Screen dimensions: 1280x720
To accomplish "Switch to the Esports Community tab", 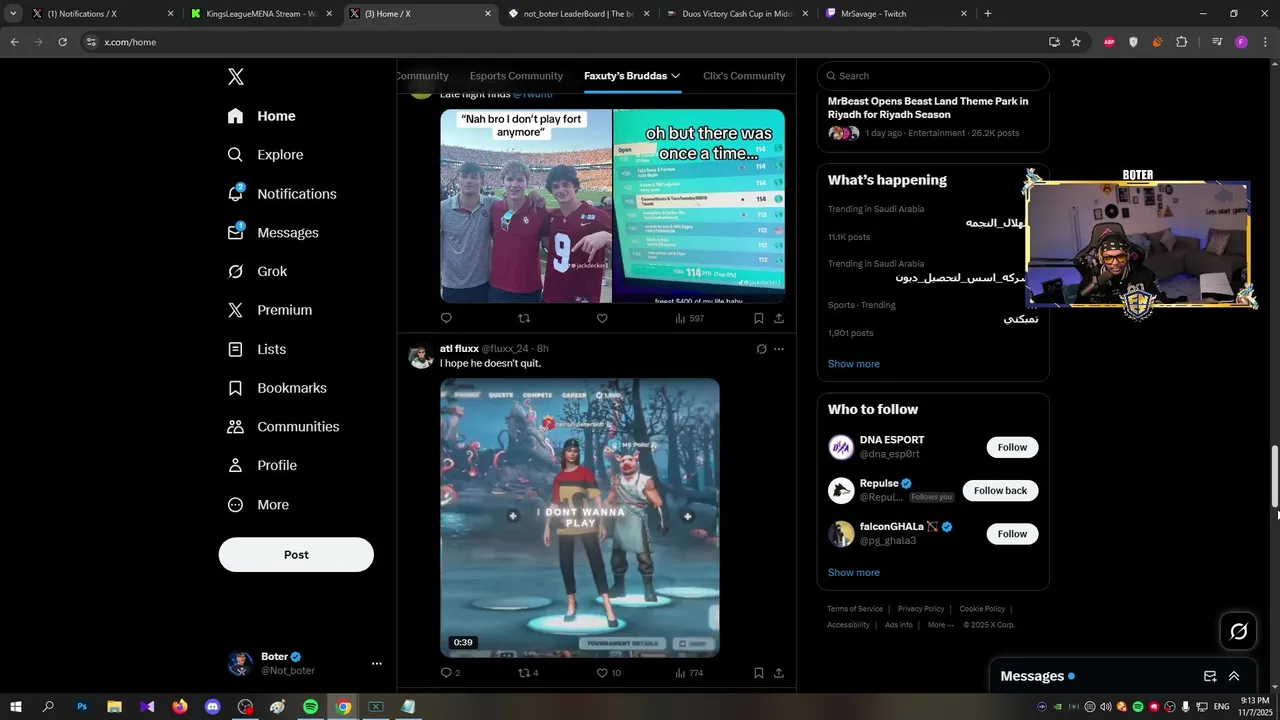I will click(x=516, y=76).
